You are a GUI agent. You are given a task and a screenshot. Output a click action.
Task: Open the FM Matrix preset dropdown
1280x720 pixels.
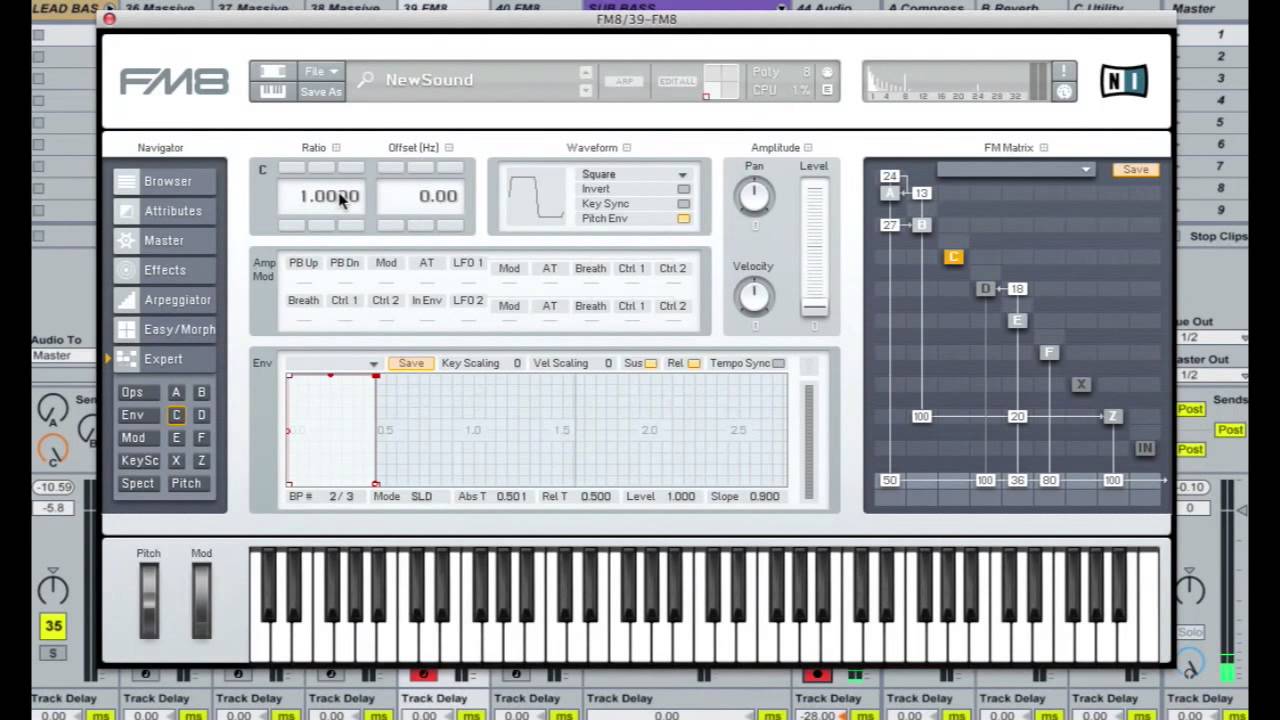1015,170
